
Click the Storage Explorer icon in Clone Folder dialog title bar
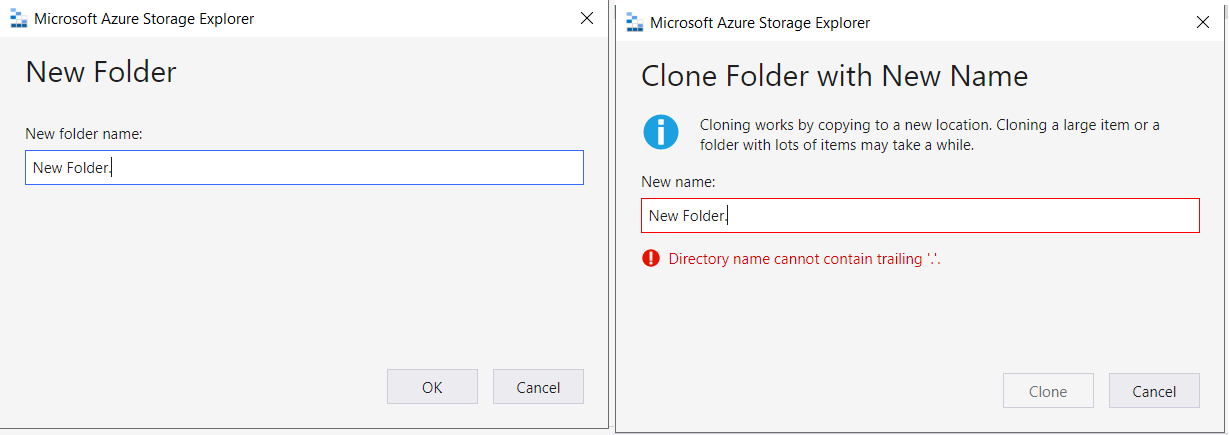click(633, 22)
